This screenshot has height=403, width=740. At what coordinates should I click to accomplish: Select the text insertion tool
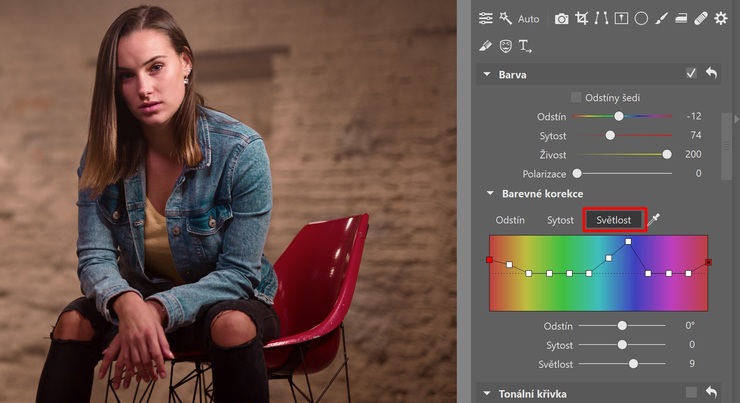[x=525, y=46]
